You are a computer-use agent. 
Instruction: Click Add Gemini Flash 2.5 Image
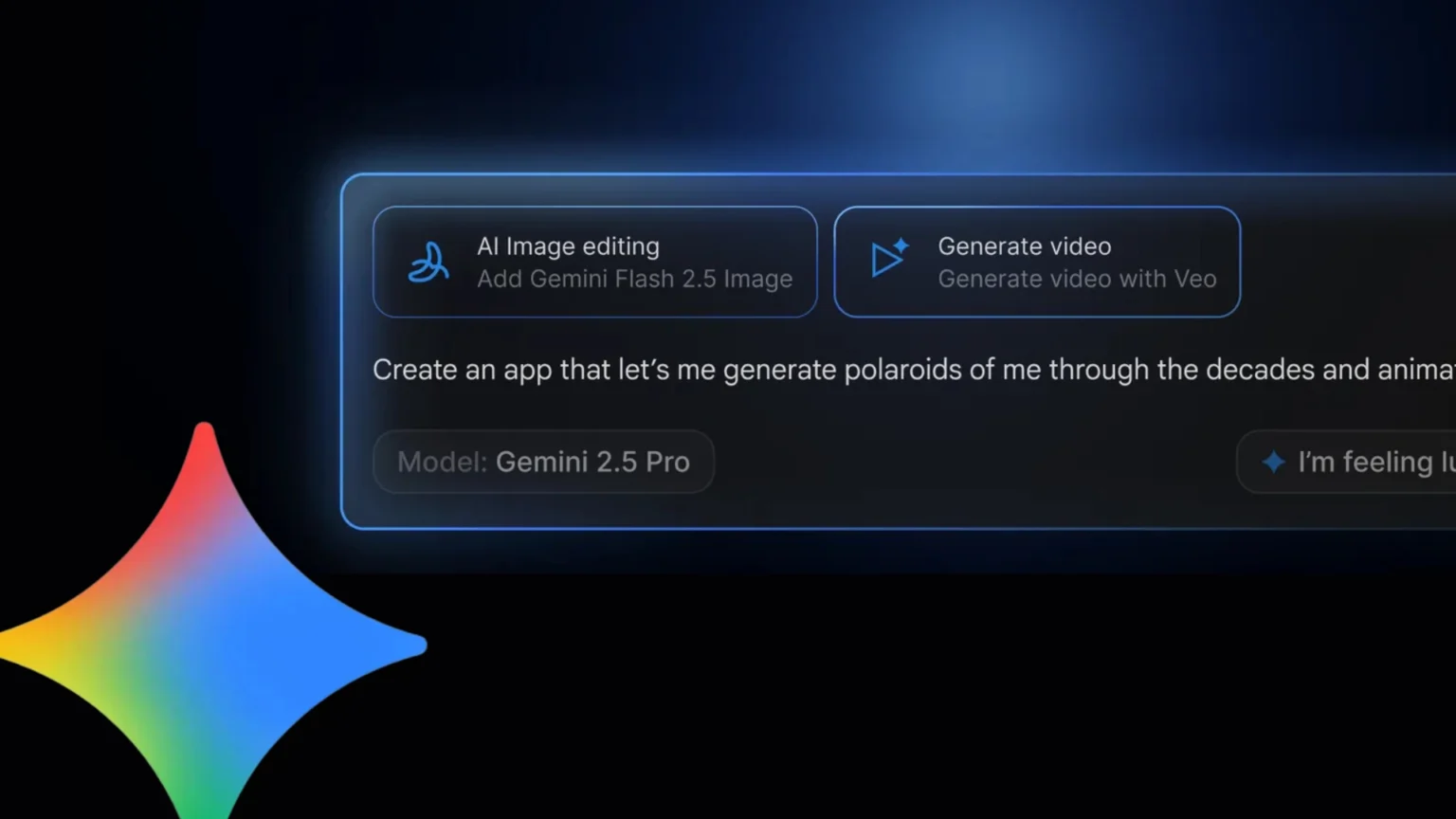634,279
